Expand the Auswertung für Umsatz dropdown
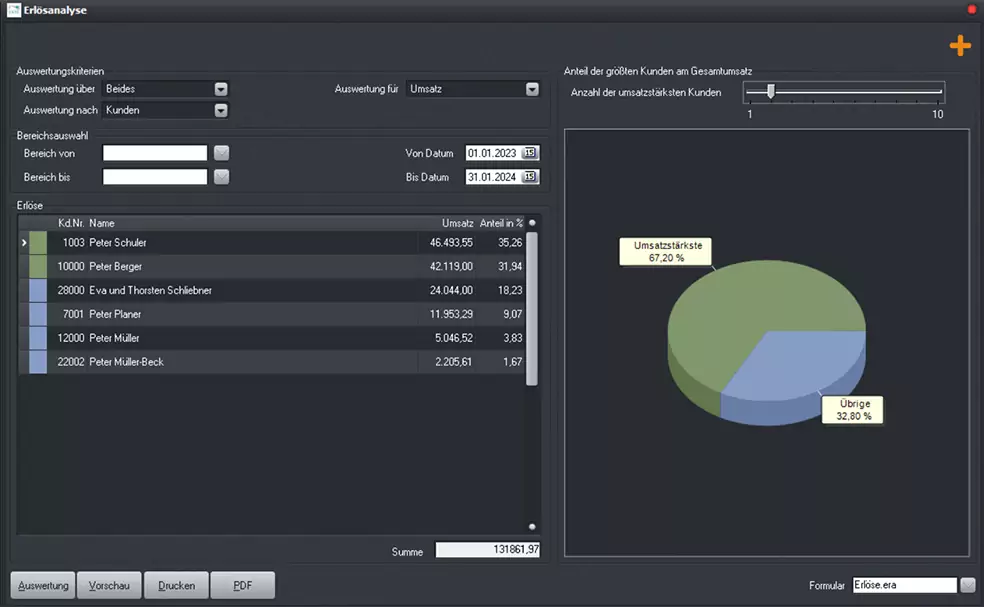984x607 pixels. point(532,89)
